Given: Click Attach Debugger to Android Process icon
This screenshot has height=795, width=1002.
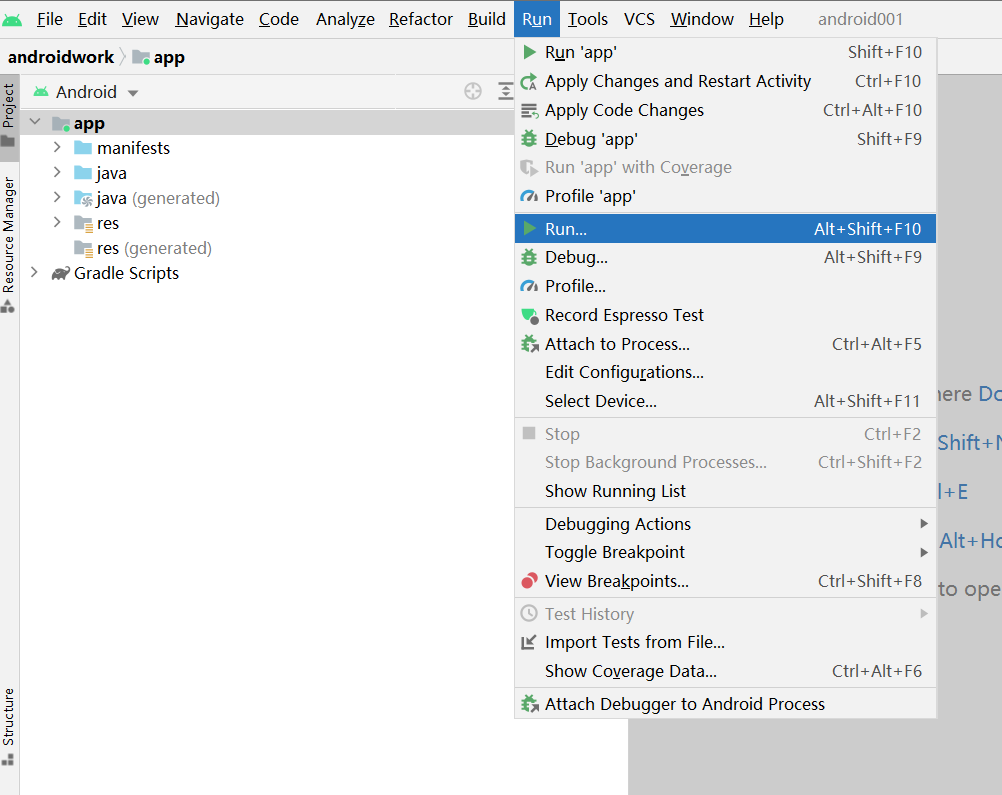Looking at the screenshot, I should click(530, 704).
